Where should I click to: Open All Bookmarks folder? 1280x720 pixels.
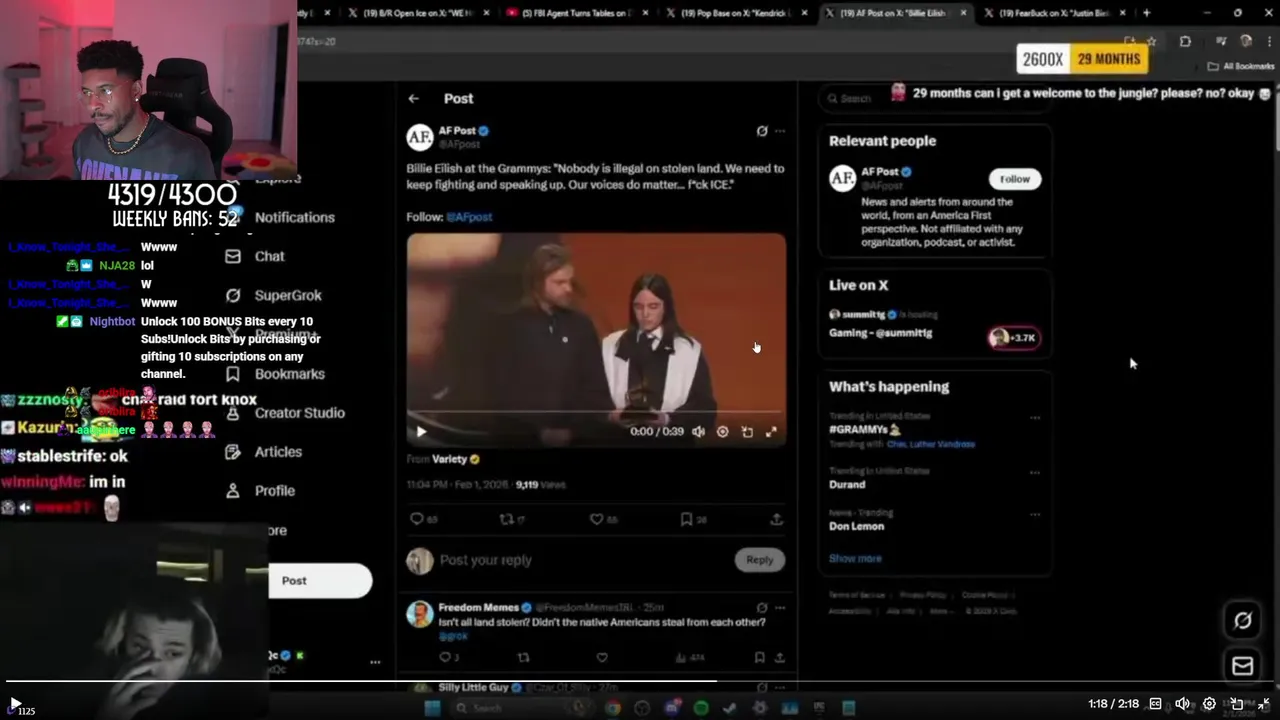click(1241, 66)
